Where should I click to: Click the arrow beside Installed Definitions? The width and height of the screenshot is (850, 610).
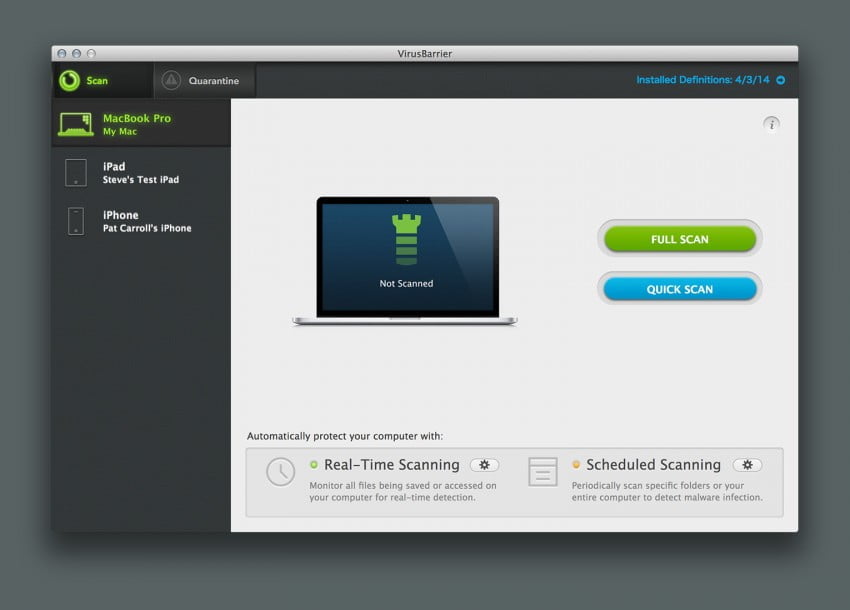pos(781,80)
